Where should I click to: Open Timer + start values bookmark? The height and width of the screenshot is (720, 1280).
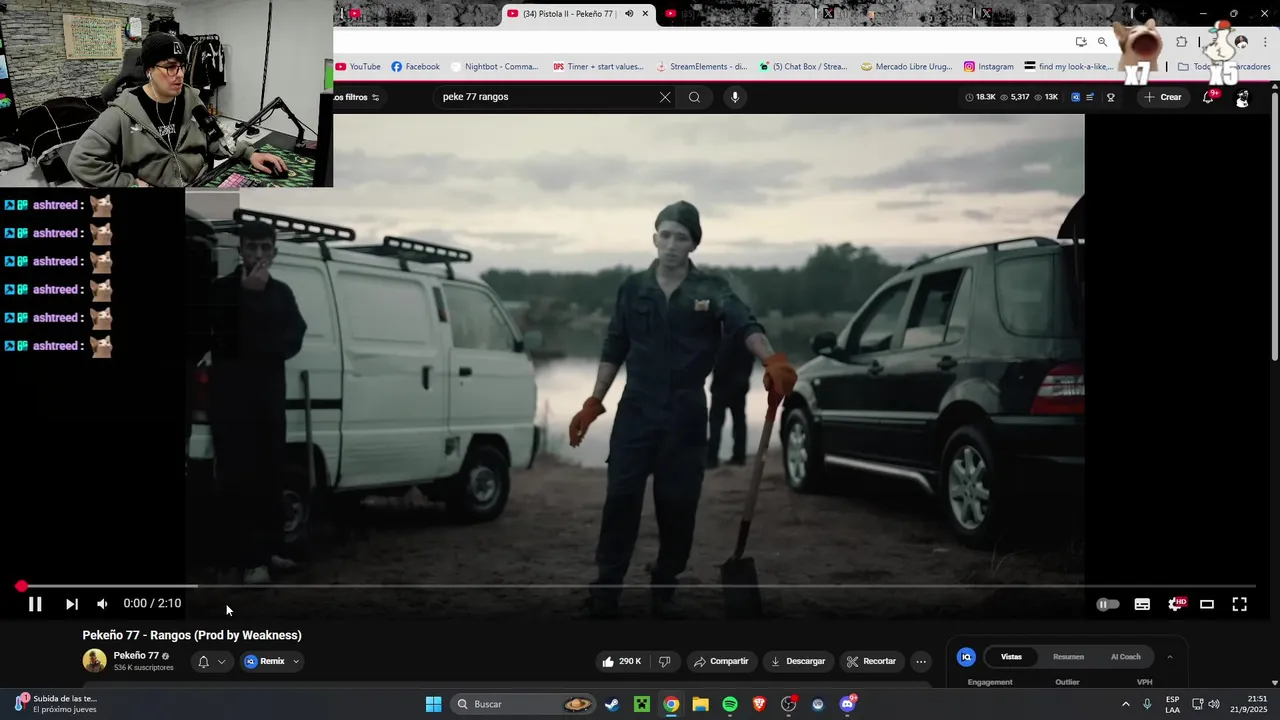click(598, 67)
